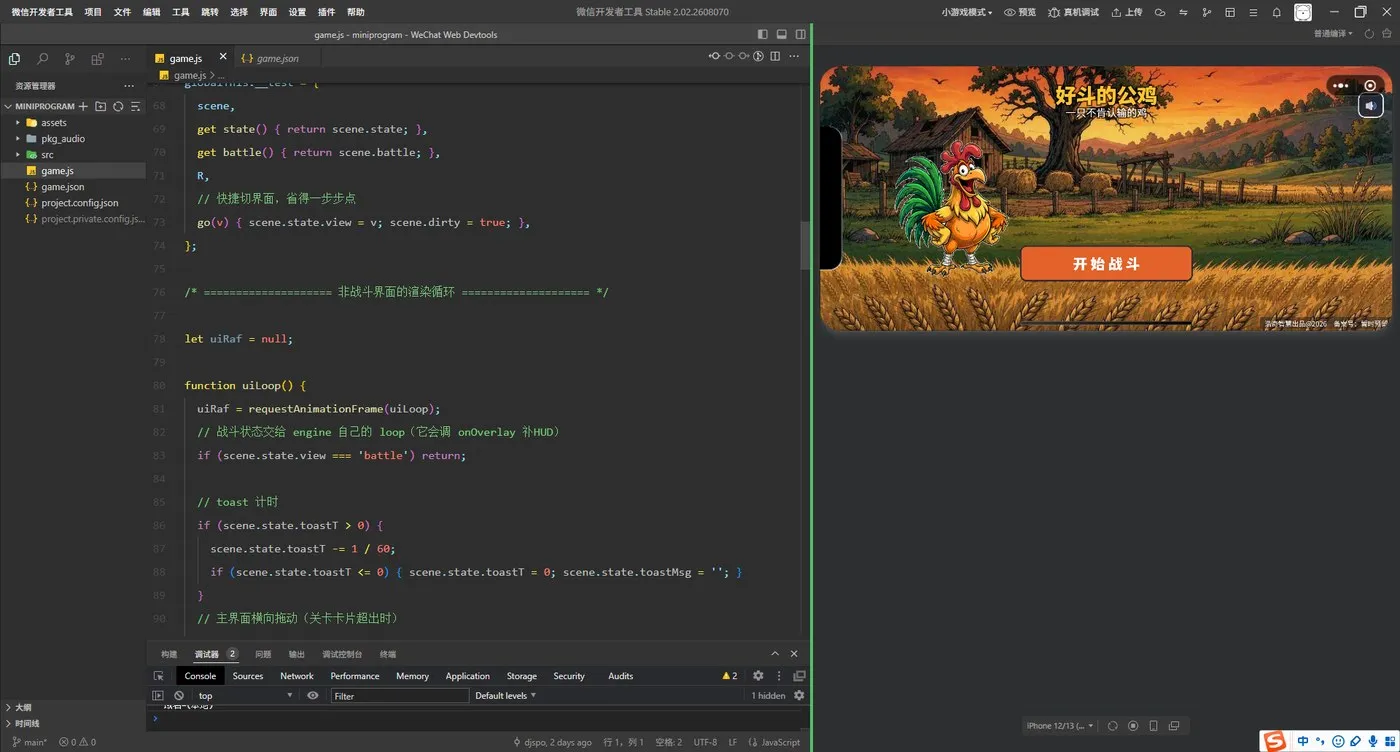Click the 预览 preview button
The height and width of the screenshot is (752, 1400).
[x=1020, y=12]
